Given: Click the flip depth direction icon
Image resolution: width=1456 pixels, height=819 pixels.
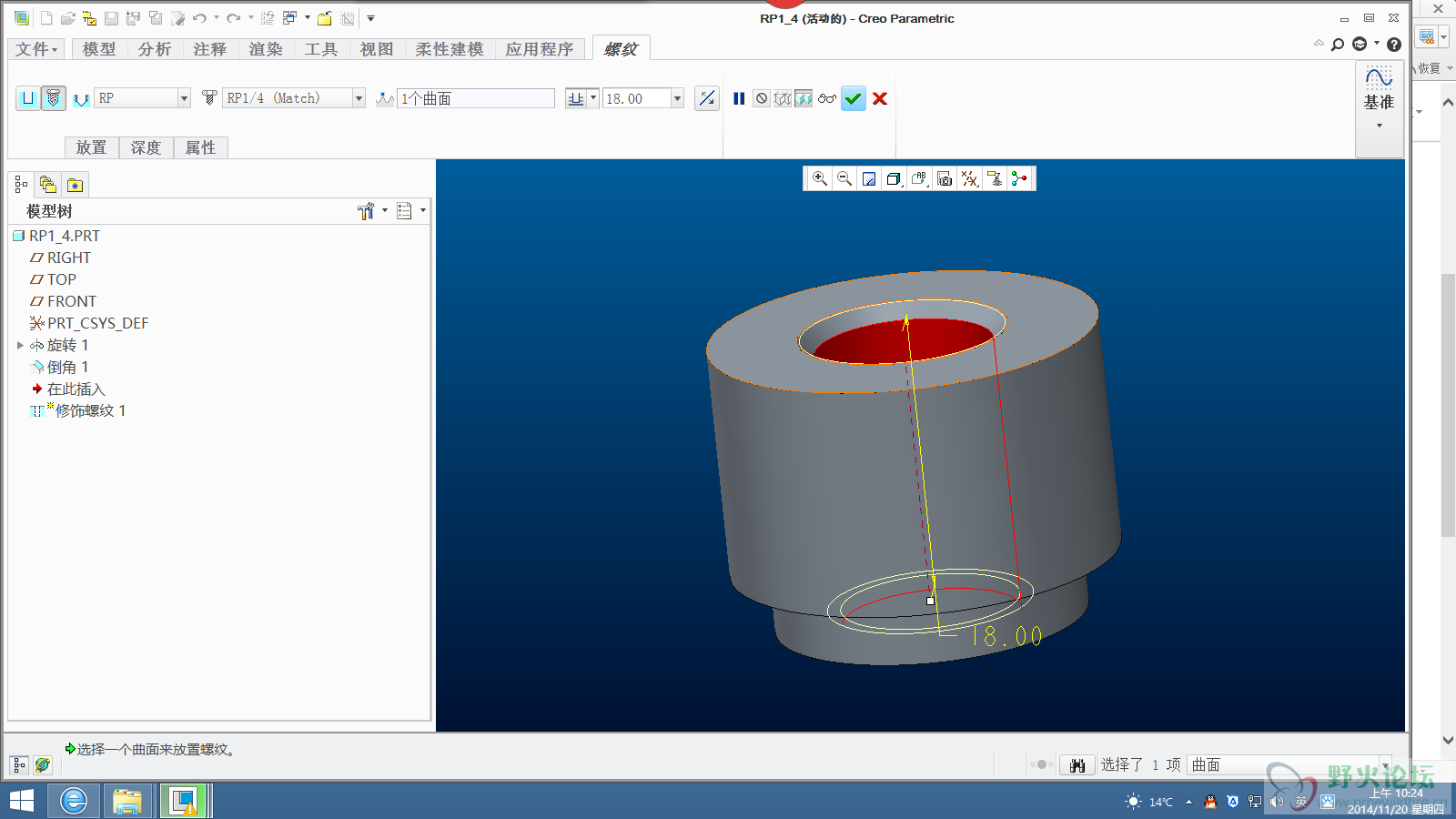Looking at the screenshot, I should click(706, 98).
